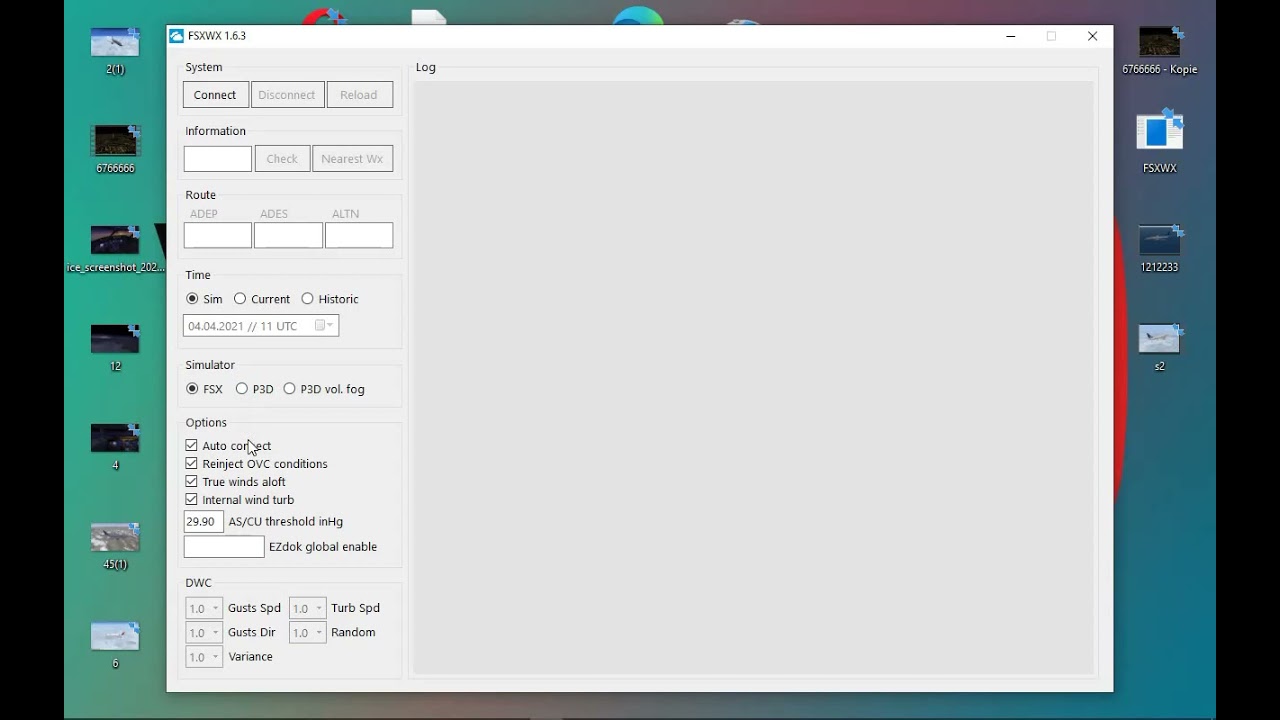The width and height of the screenshot is (1280, 720).
Task: Select the ice_screenshot desktop image
Action: tap(115, 248)
